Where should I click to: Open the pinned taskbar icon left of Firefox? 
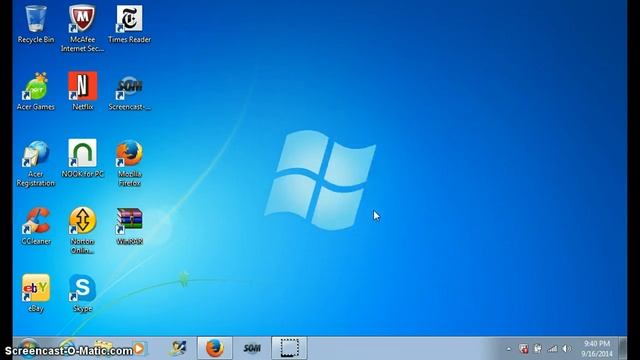tap(178, 348)
